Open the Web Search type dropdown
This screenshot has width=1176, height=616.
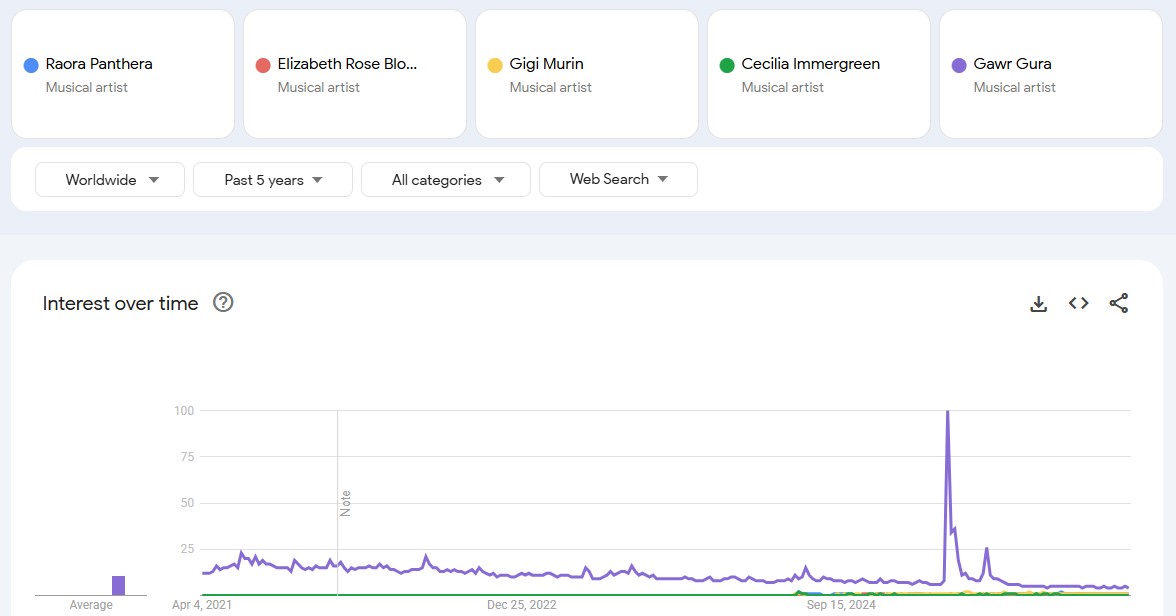coord(618,179)
